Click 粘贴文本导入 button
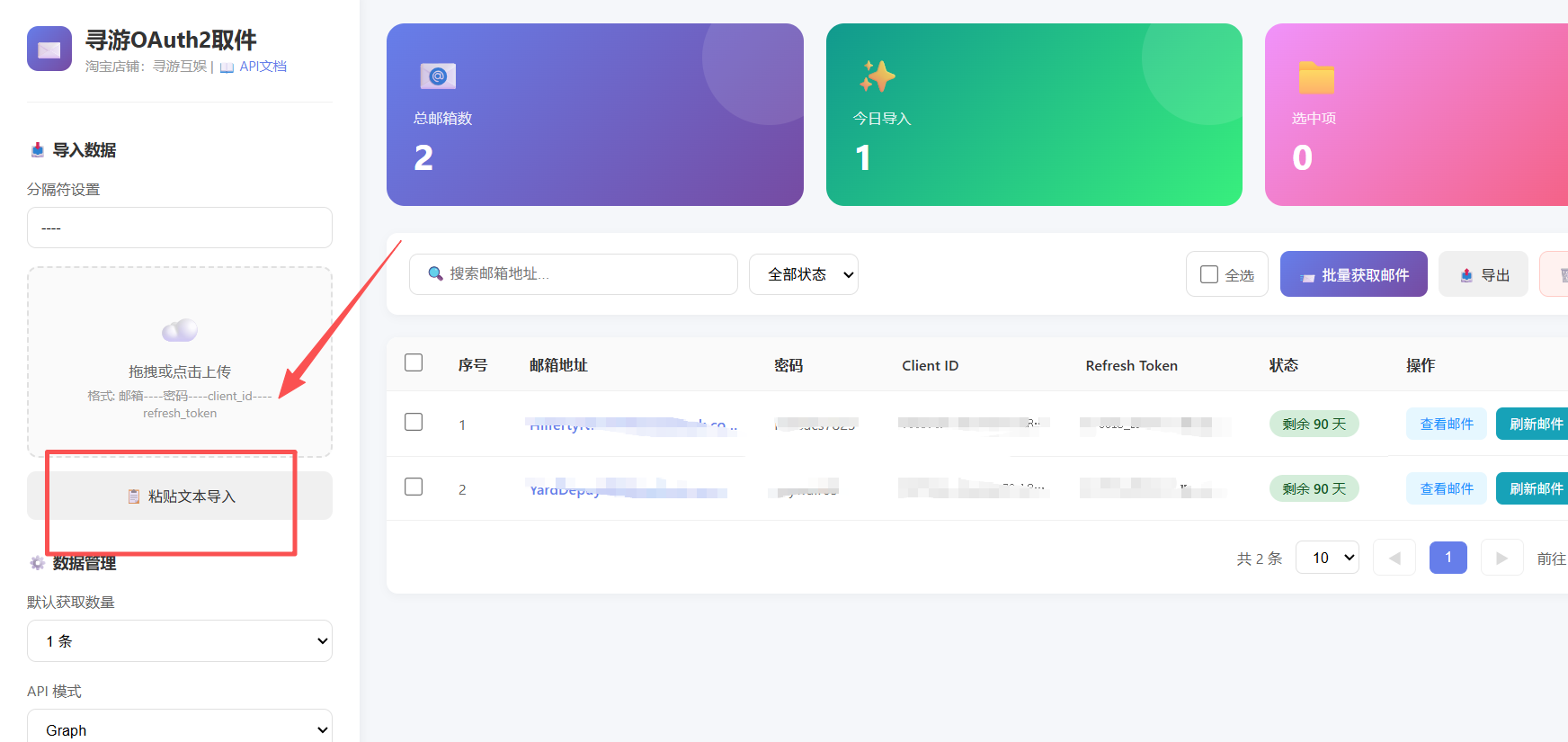Image resolution: width=1568 pixels, height=742 pixels. pos(180,496)
